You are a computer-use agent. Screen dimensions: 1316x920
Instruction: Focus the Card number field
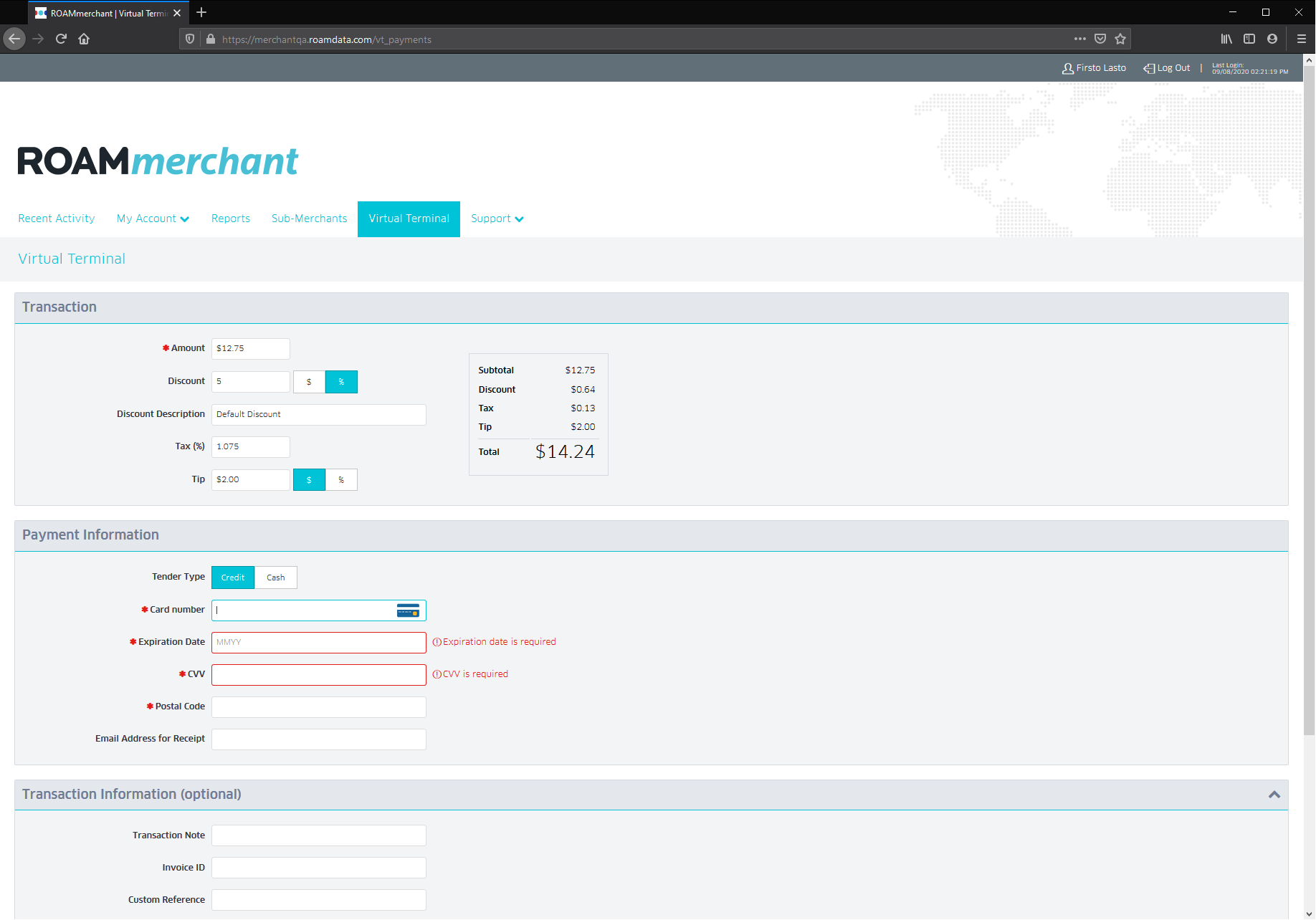pos(319,610)
